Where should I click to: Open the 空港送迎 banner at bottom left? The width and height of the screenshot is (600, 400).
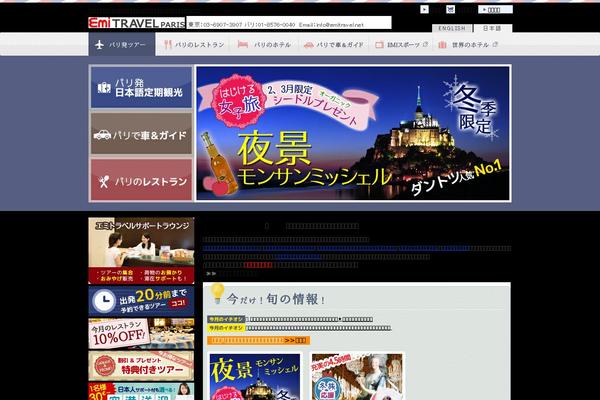[x=141, y=391]
